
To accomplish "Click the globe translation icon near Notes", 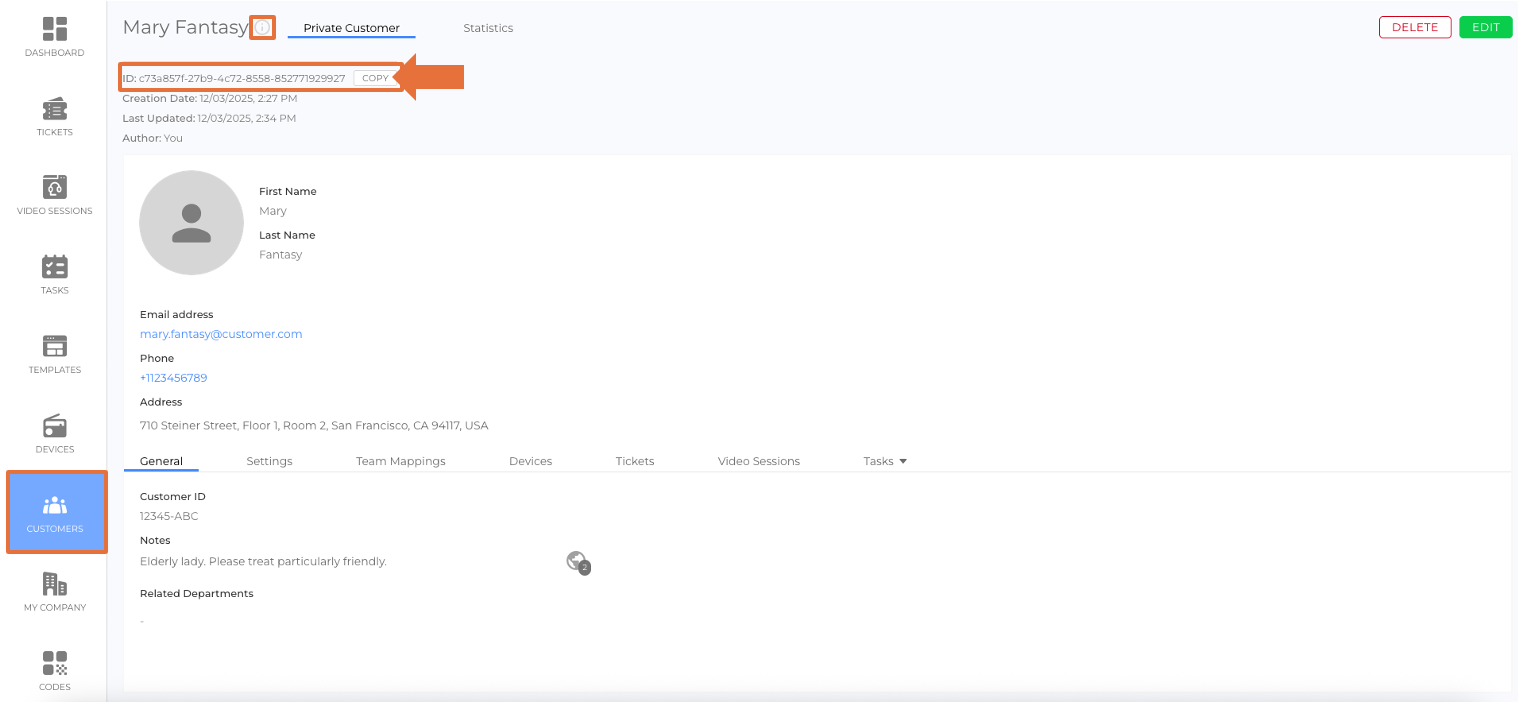I will click(577, 562).
